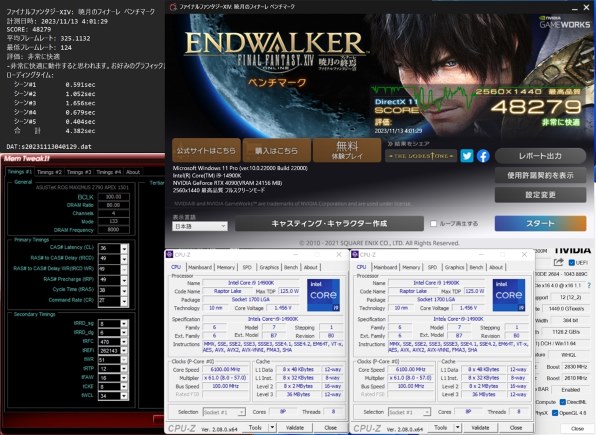This screenshot has width=596, height=435.
Task: Click the Facebook share icon in the benchmark window
Action: point(483,156)
